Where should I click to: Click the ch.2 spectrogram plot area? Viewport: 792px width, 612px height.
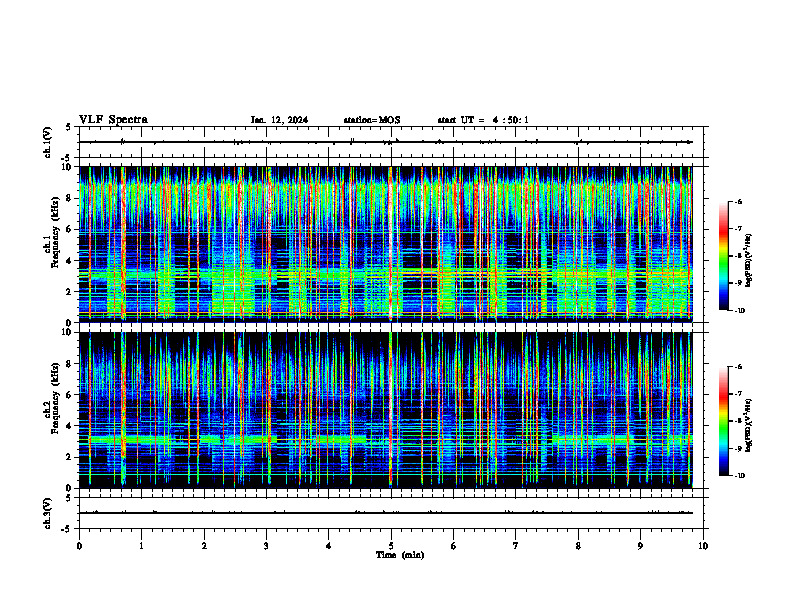click(x=386, y=410)
